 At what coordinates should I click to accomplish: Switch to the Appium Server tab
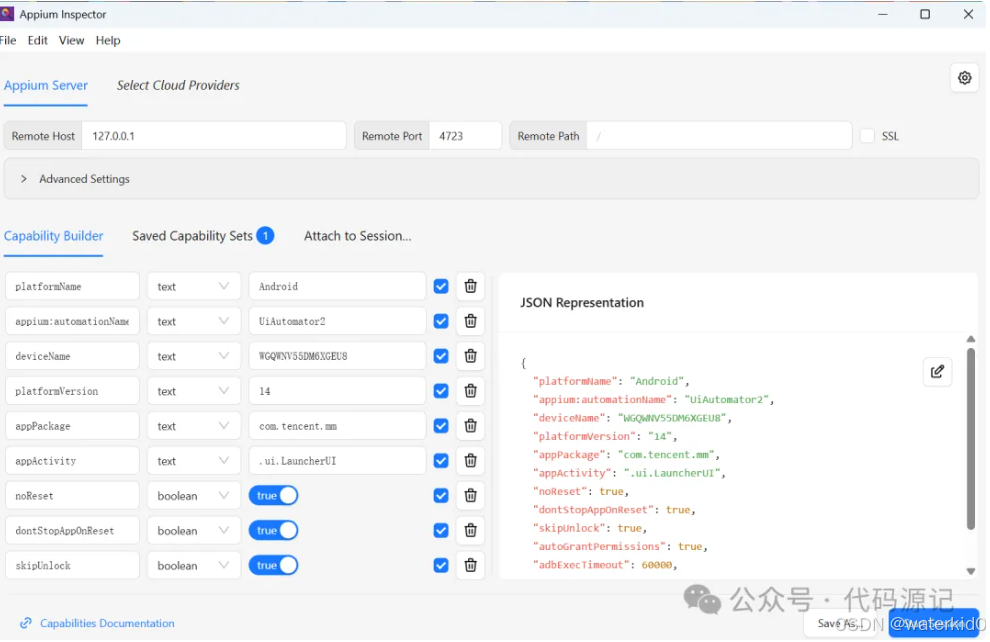click(x=46, y=86)
